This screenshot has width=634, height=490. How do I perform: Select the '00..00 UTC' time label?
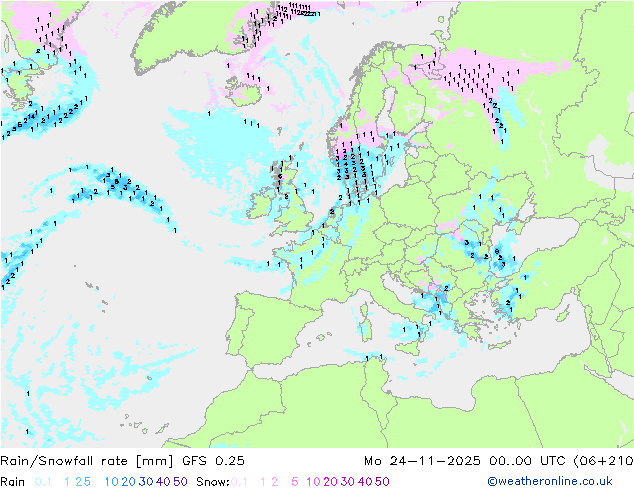(x=527, y=460)
